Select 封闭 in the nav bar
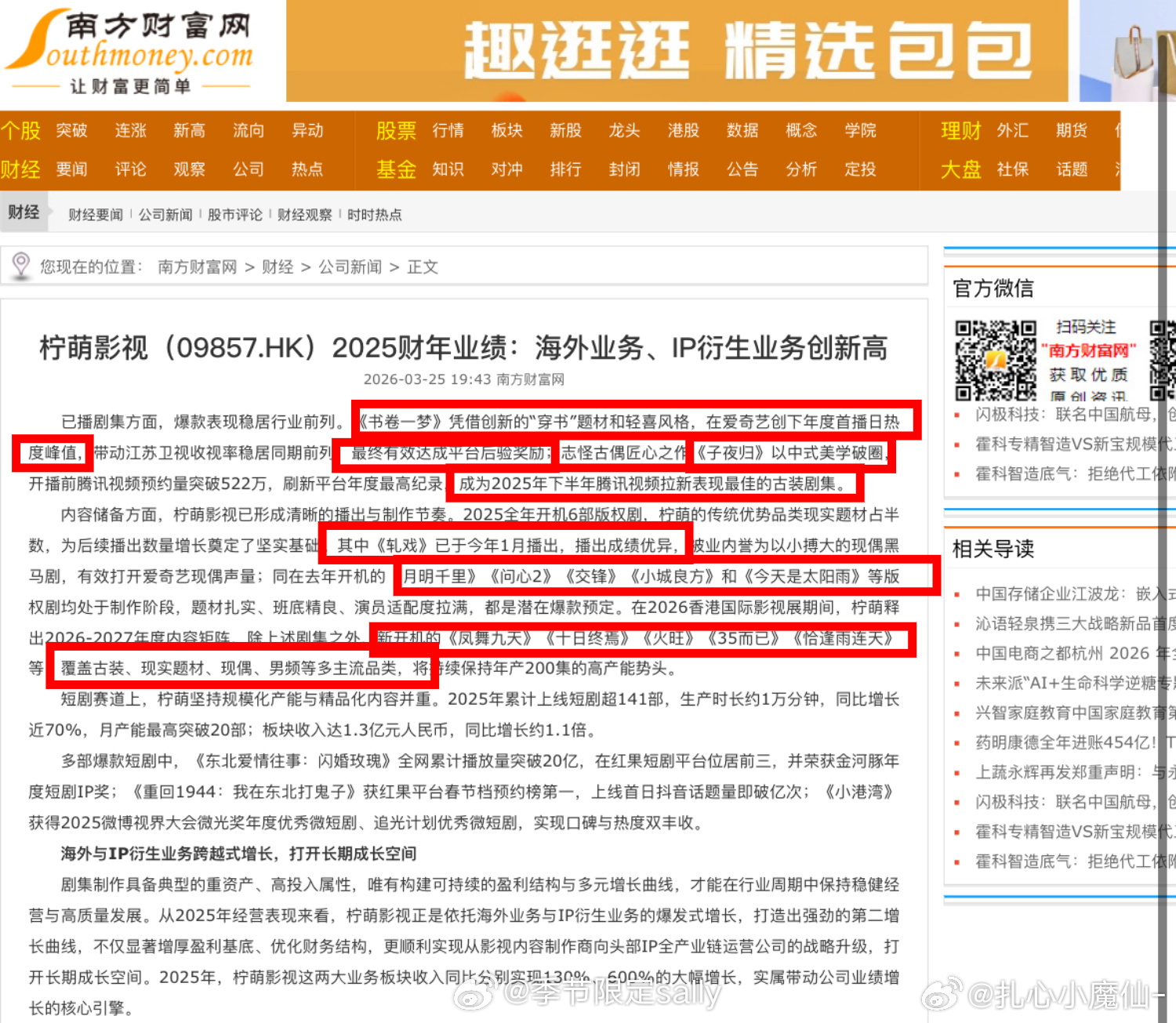The height and width of the screenshot is (1023, 1176). click(x=624, y=169)
